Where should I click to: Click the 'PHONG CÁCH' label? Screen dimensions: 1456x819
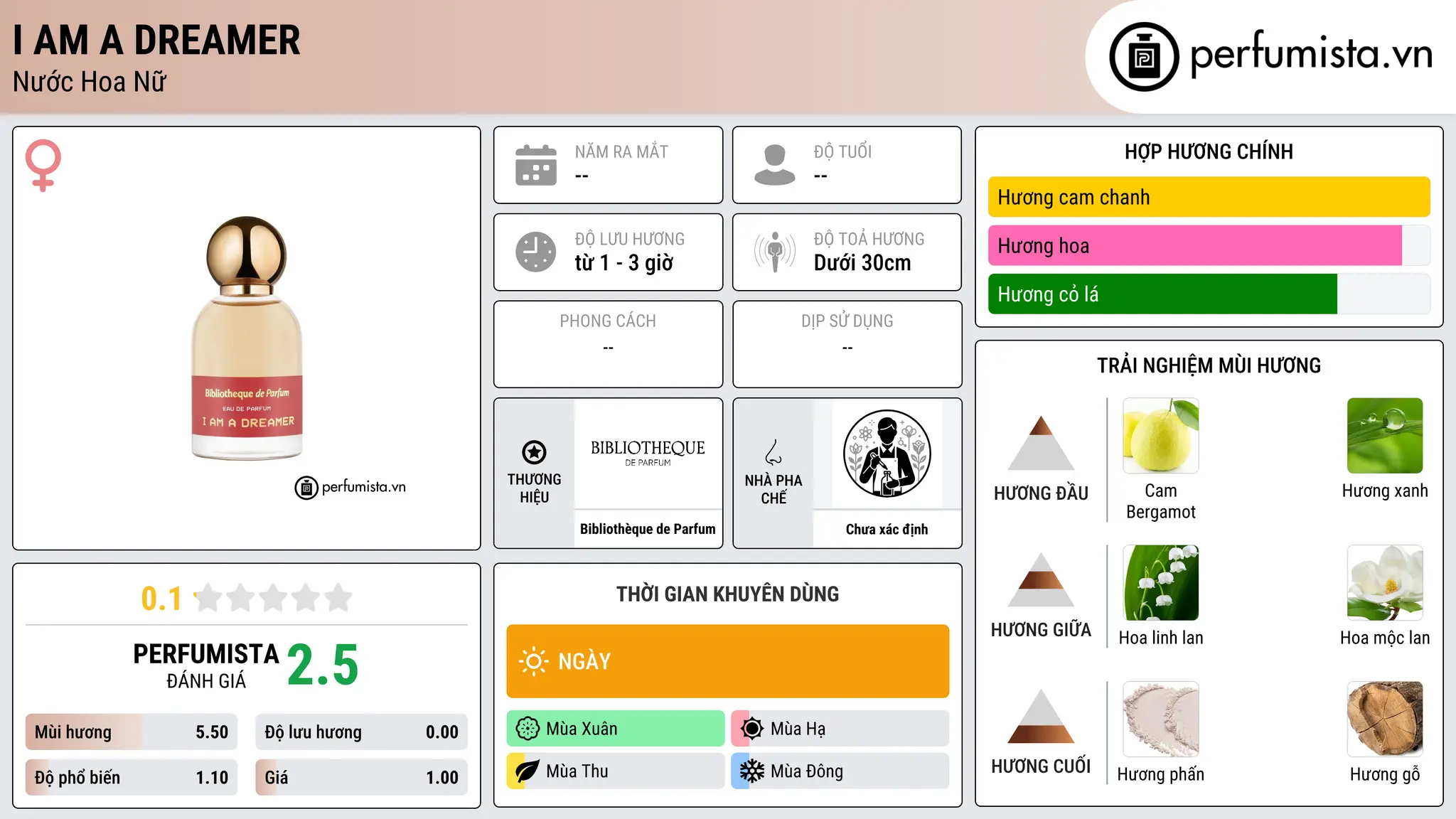coord(608,321)
